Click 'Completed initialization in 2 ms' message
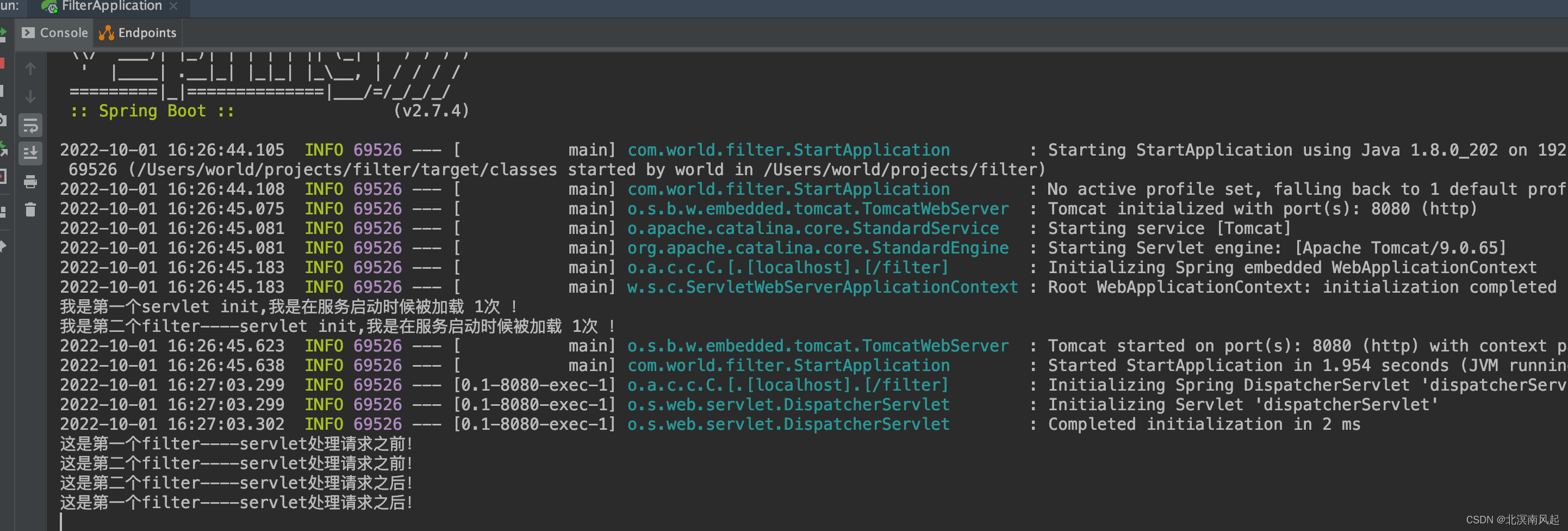 tap(1203, 424)
